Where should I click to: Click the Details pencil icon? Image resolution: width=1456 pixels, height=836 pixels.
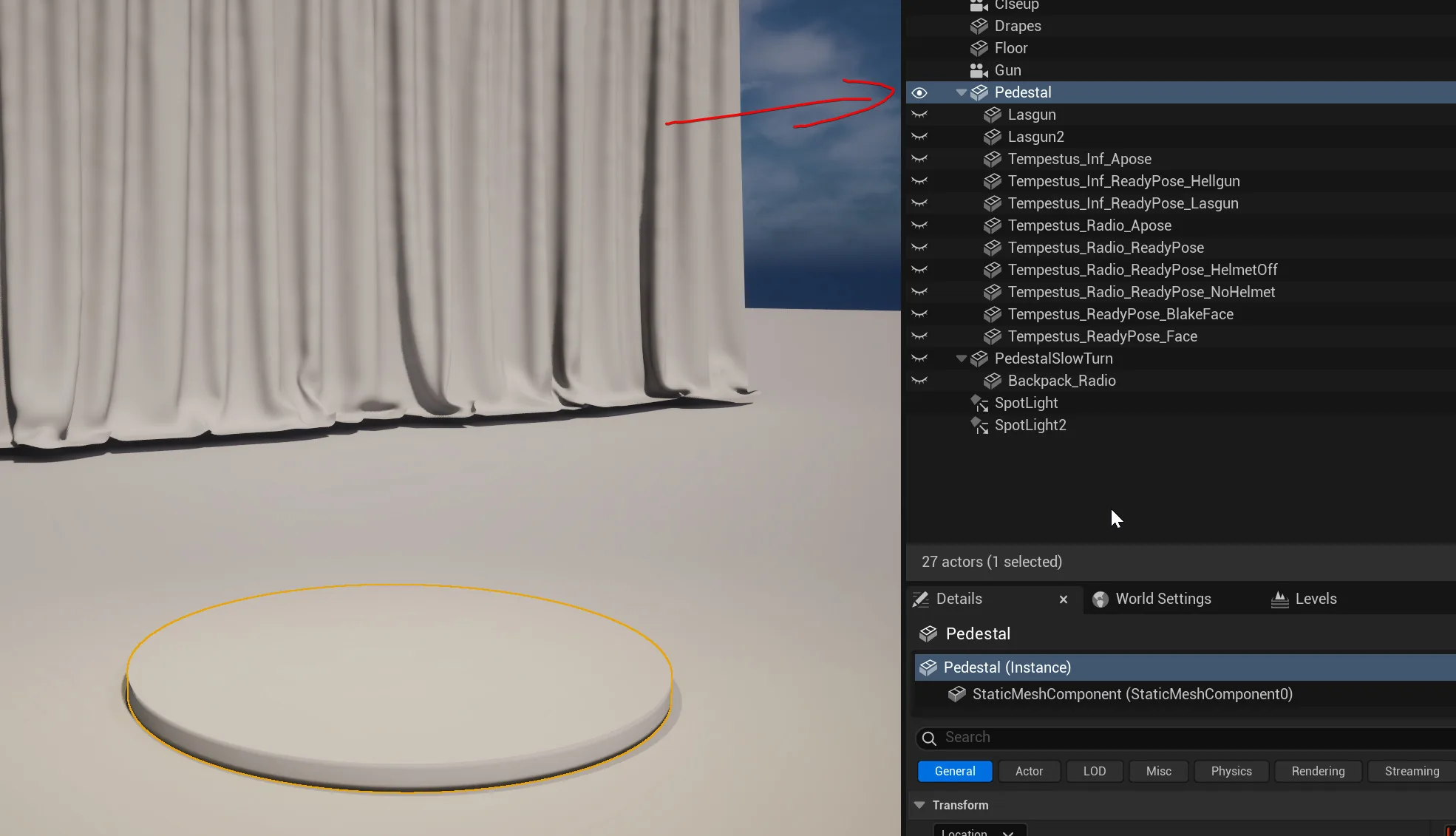[920, 599]
